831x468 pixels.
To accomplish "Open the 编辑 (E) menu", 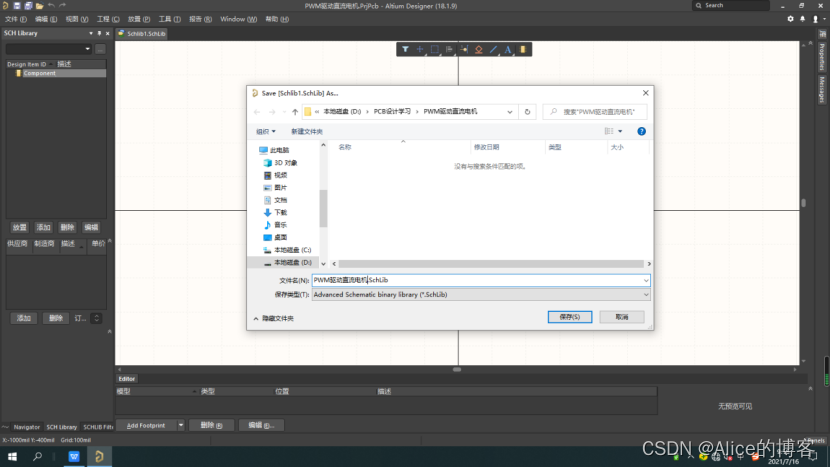I will point(46,19).
